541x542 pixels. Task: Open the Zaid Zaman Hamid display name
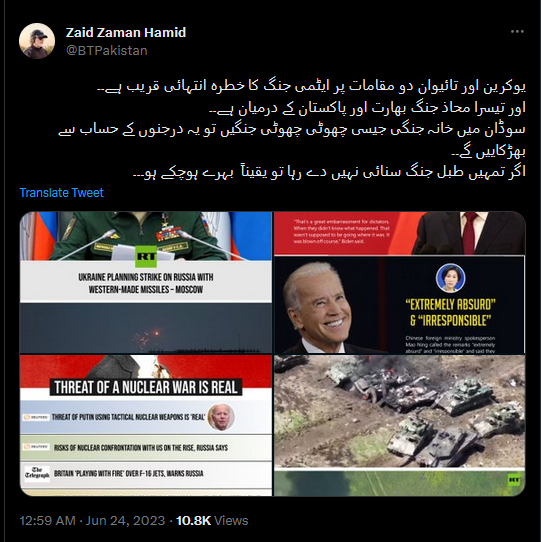tap(126, 32)
